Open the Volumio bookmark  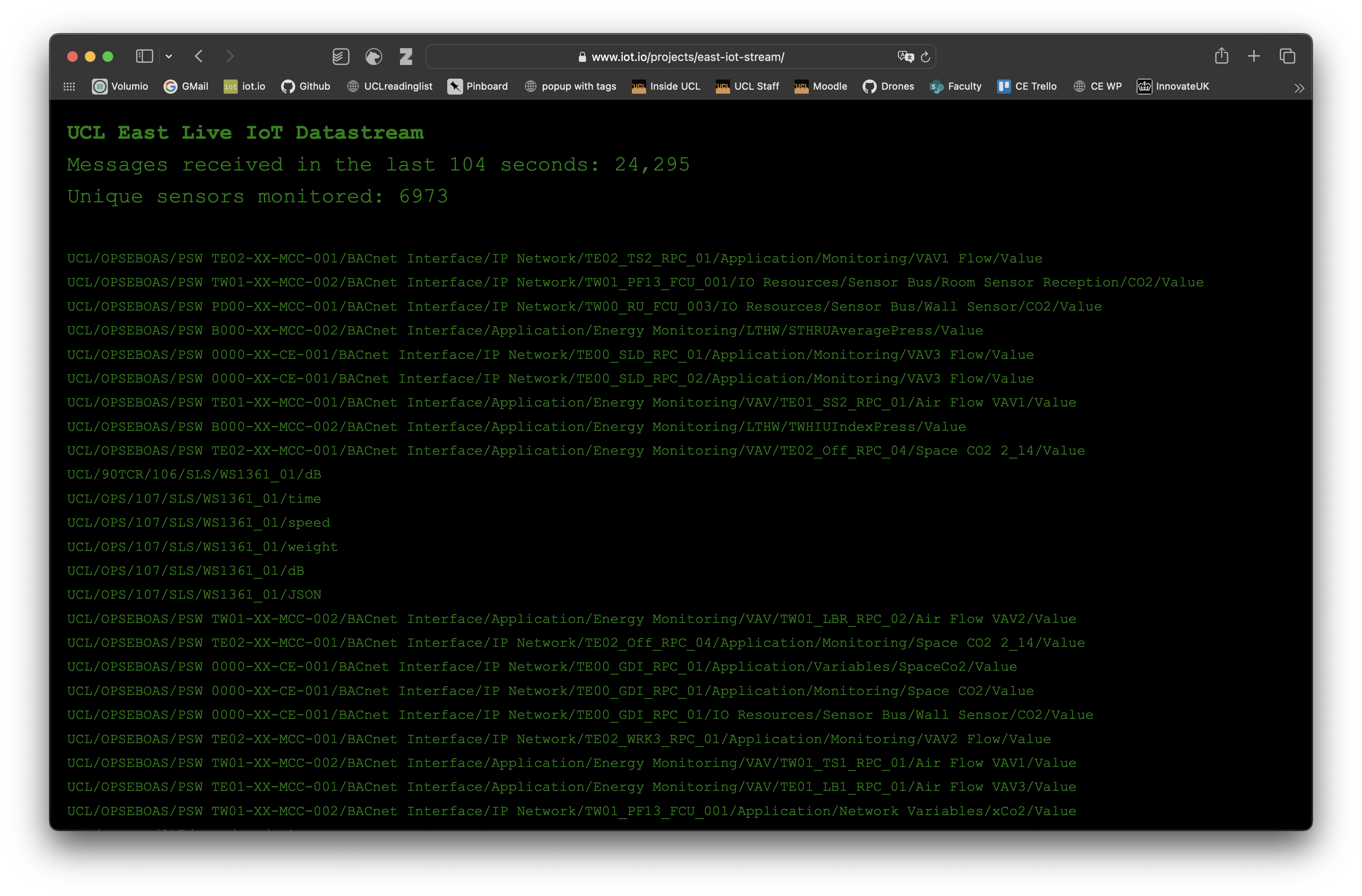[120, 87]
